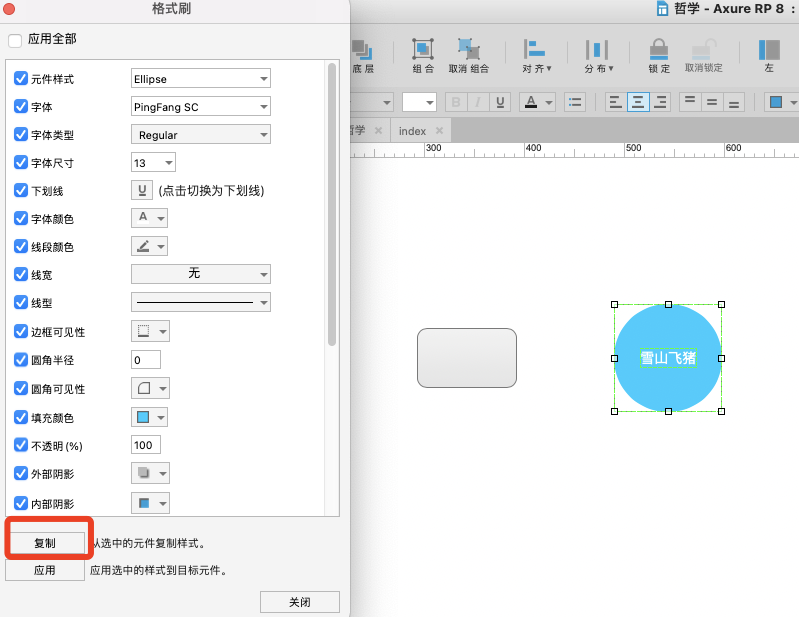Open the 圆角可见性 dropdown
The image size is (799, 617).
(150, 388)
